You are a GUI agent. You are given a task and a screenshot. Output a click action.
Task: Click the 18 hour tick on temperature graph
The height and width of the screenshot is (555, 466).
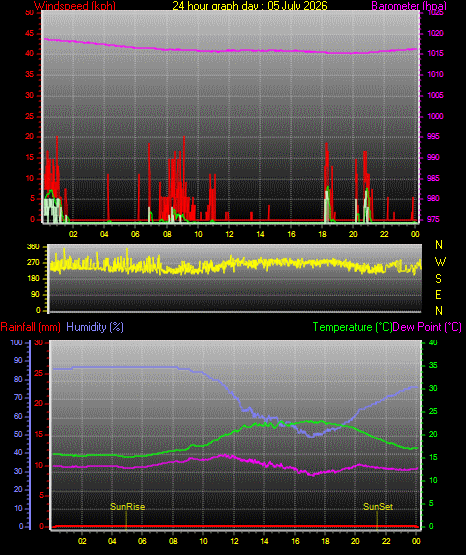pyautogui.click(x=325, y=541)
